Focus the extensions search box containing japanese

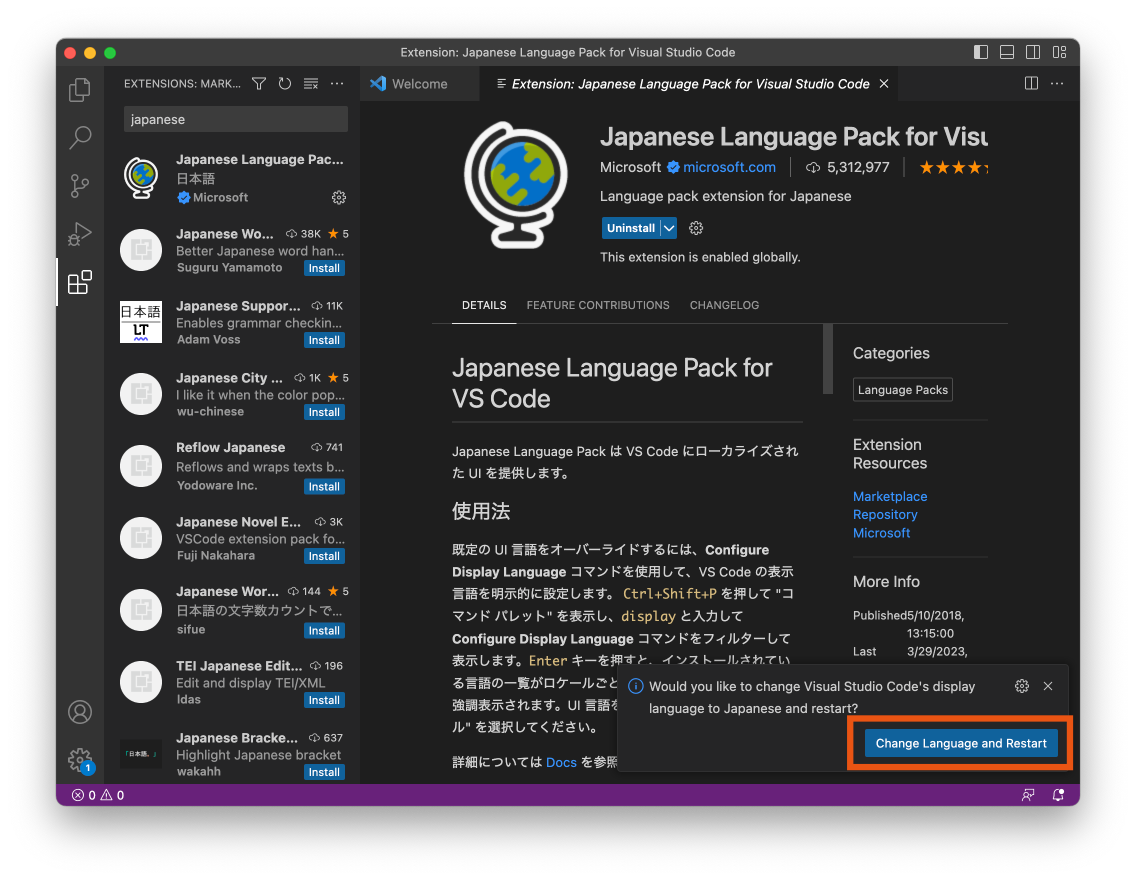(235, 120)
